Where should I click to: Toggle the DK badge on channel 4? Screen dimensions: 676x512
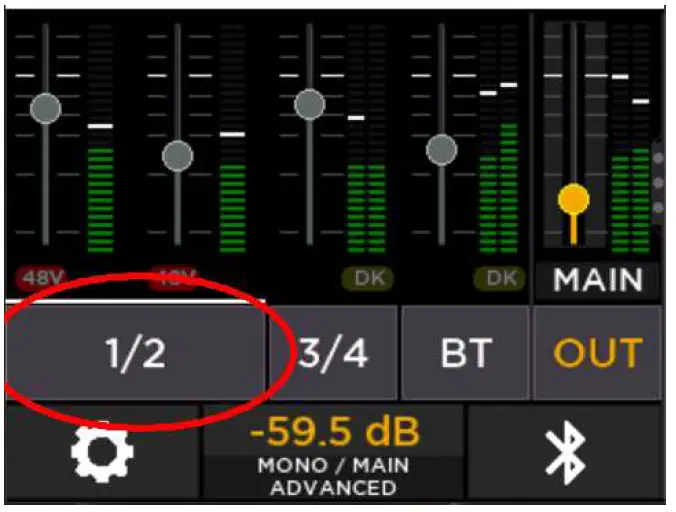500,278
